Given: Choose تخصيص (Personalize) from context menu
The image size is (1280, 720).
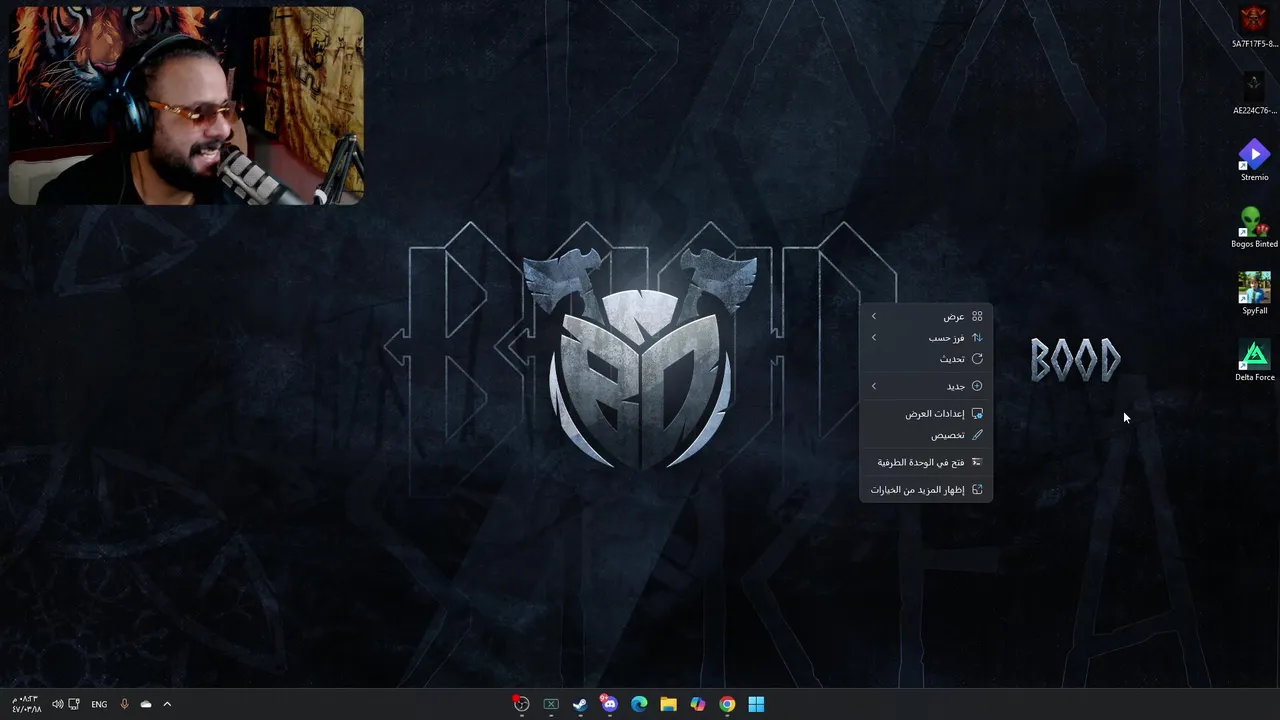Looking at the screenshot, I should (x=926, y=435).
